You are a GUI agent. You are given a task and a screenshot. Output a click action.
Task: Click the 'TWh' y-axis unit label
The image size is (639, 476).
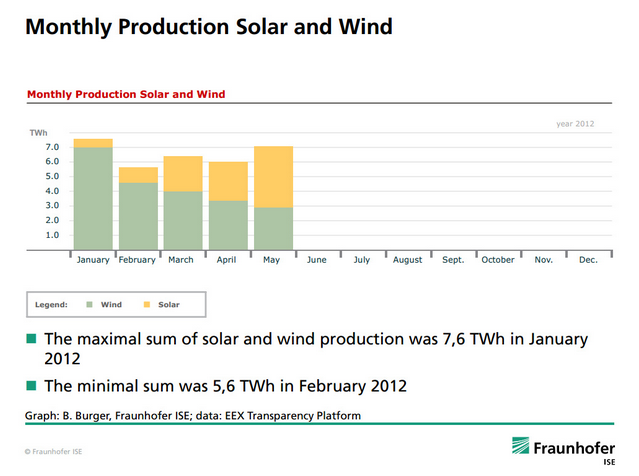(x=38, y=133)
